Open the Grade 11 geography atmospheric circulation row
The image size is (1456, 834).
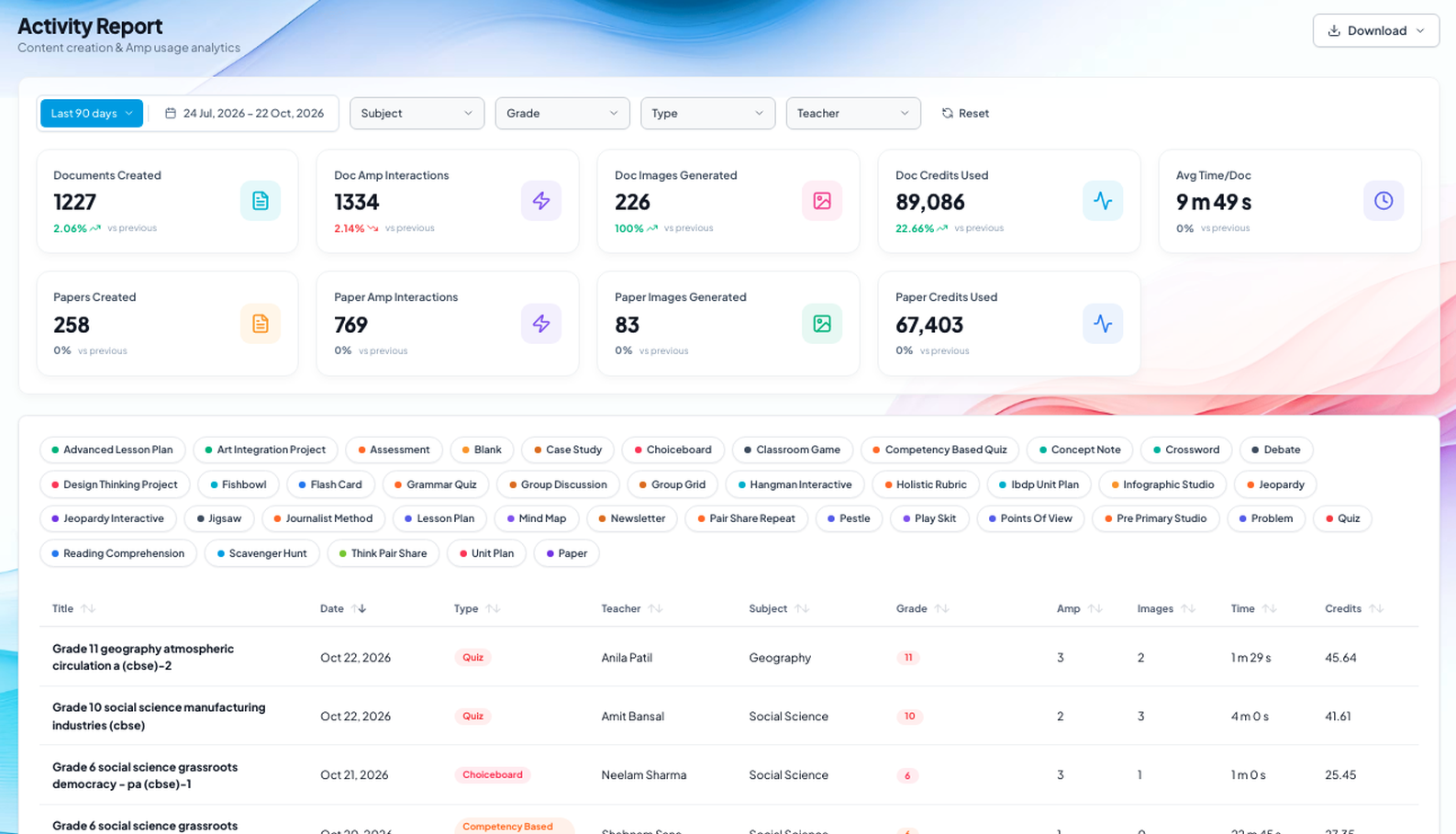(x=728, y=657)
